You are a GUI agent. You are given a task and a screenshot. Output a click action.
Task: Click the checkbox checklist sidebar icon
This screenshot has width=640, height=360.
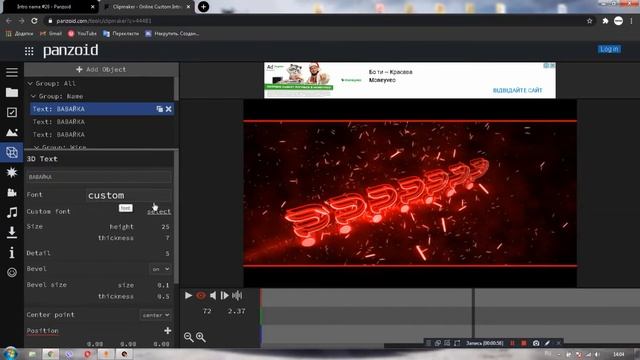point(12,112)
